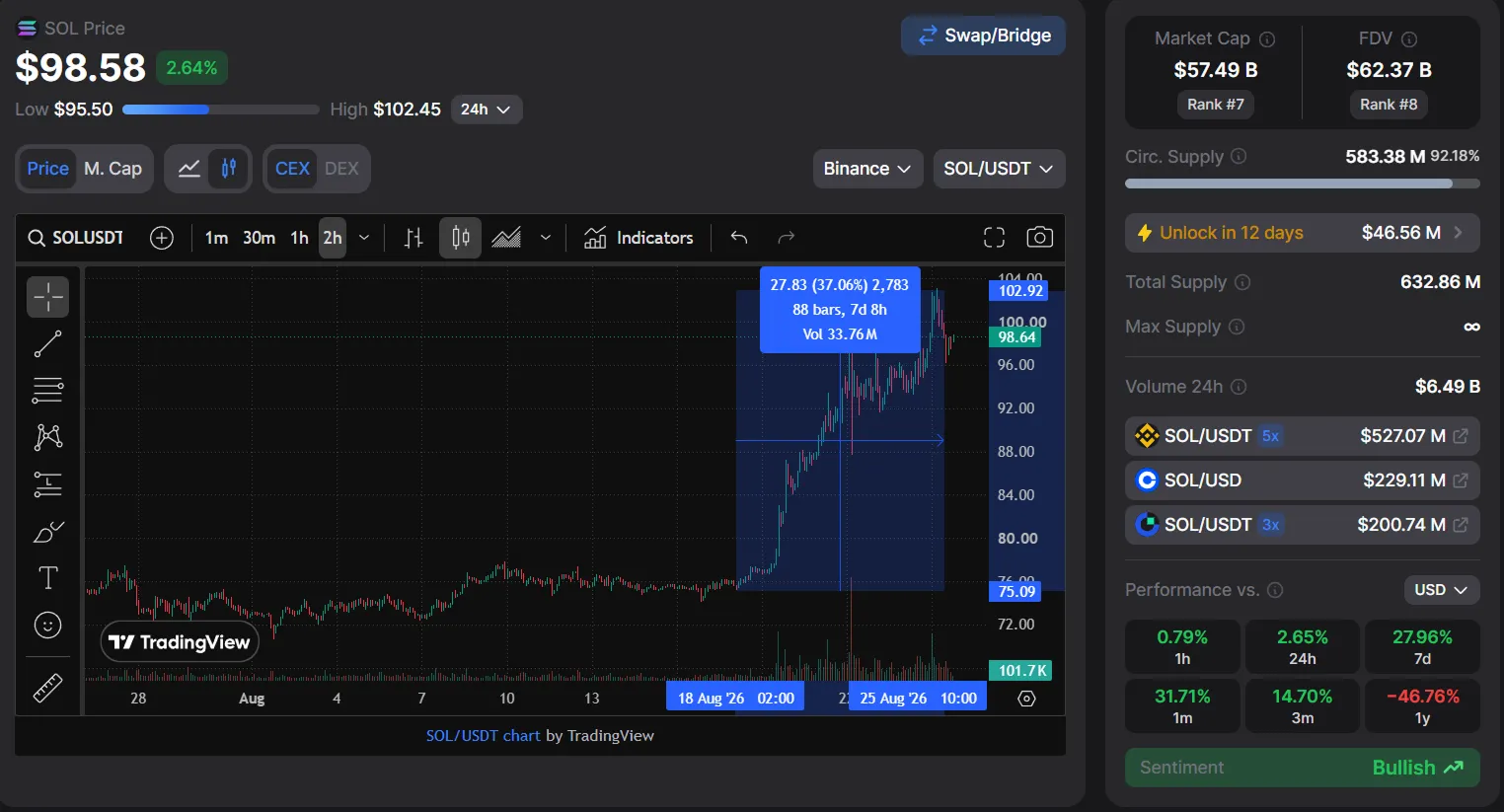Open Coinbase SOL/USD market external link
1504x812 pixels.
click(1461, 480)
